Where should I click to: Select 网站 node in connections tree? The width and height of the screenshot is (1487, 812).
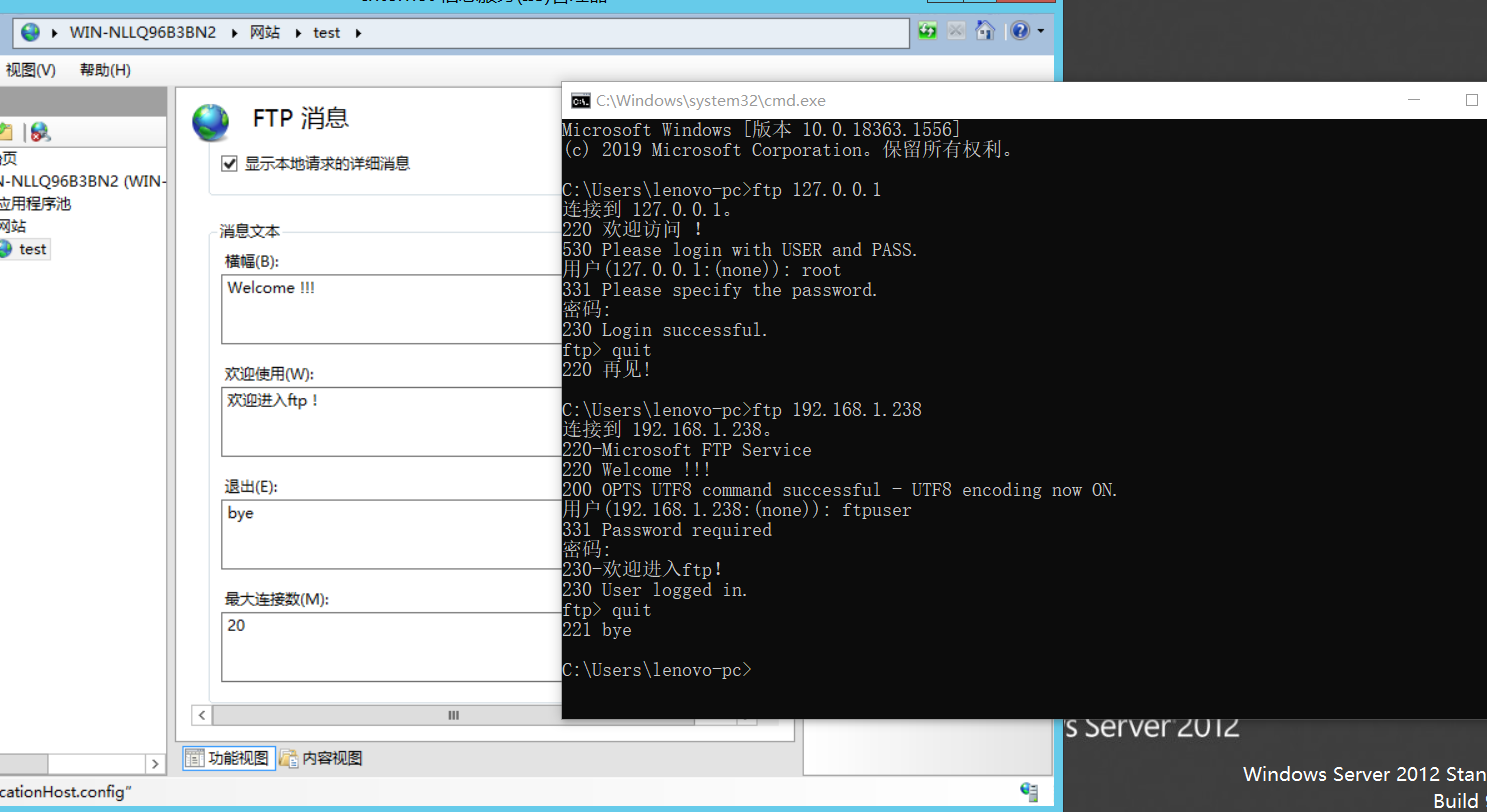point(13,226)
